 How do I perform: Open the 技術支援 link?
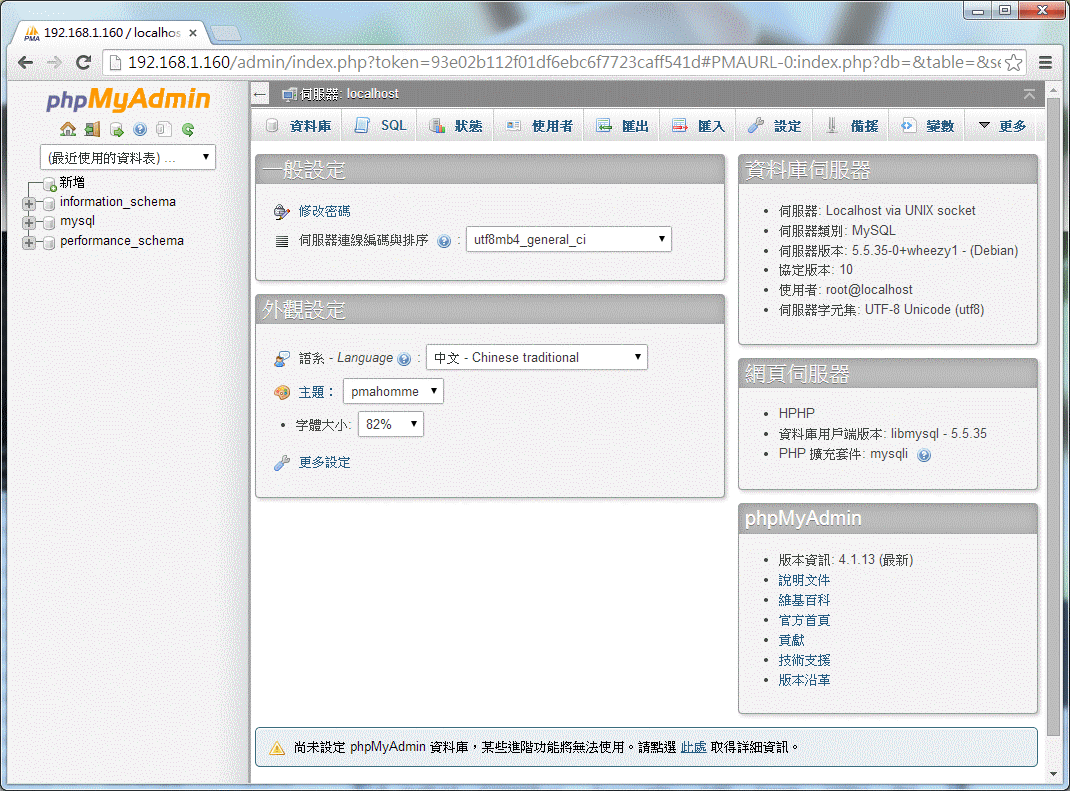click(804, 660)
